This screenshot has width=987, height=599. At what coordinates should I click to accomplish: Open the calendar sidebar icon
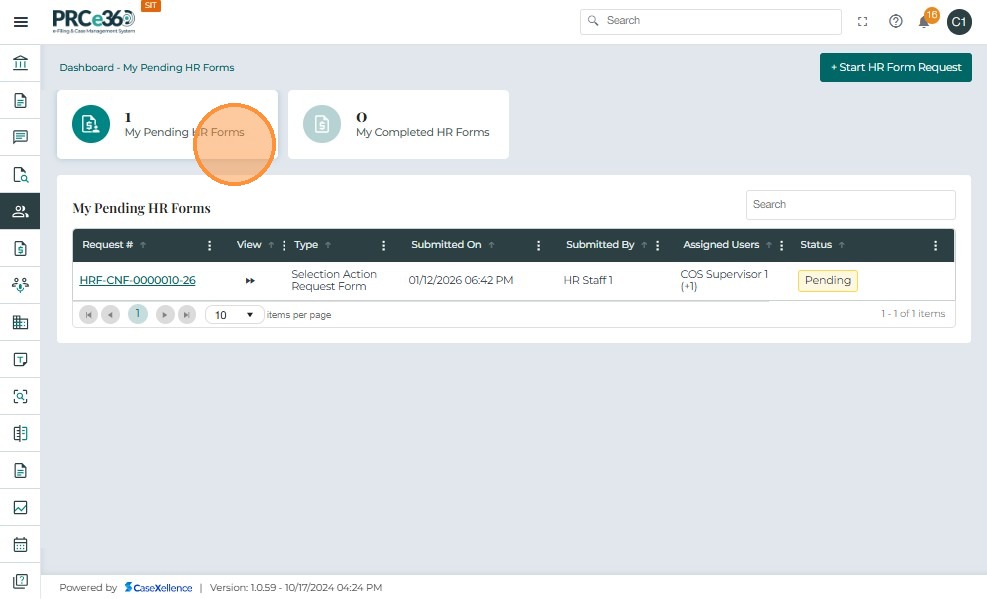coord(20,544)
